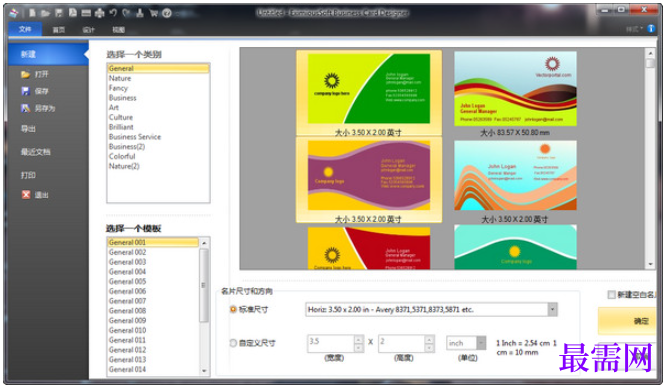Select template General 005
Screen dimensions: 671x389
pyautogui.click(x=153, y=282)
